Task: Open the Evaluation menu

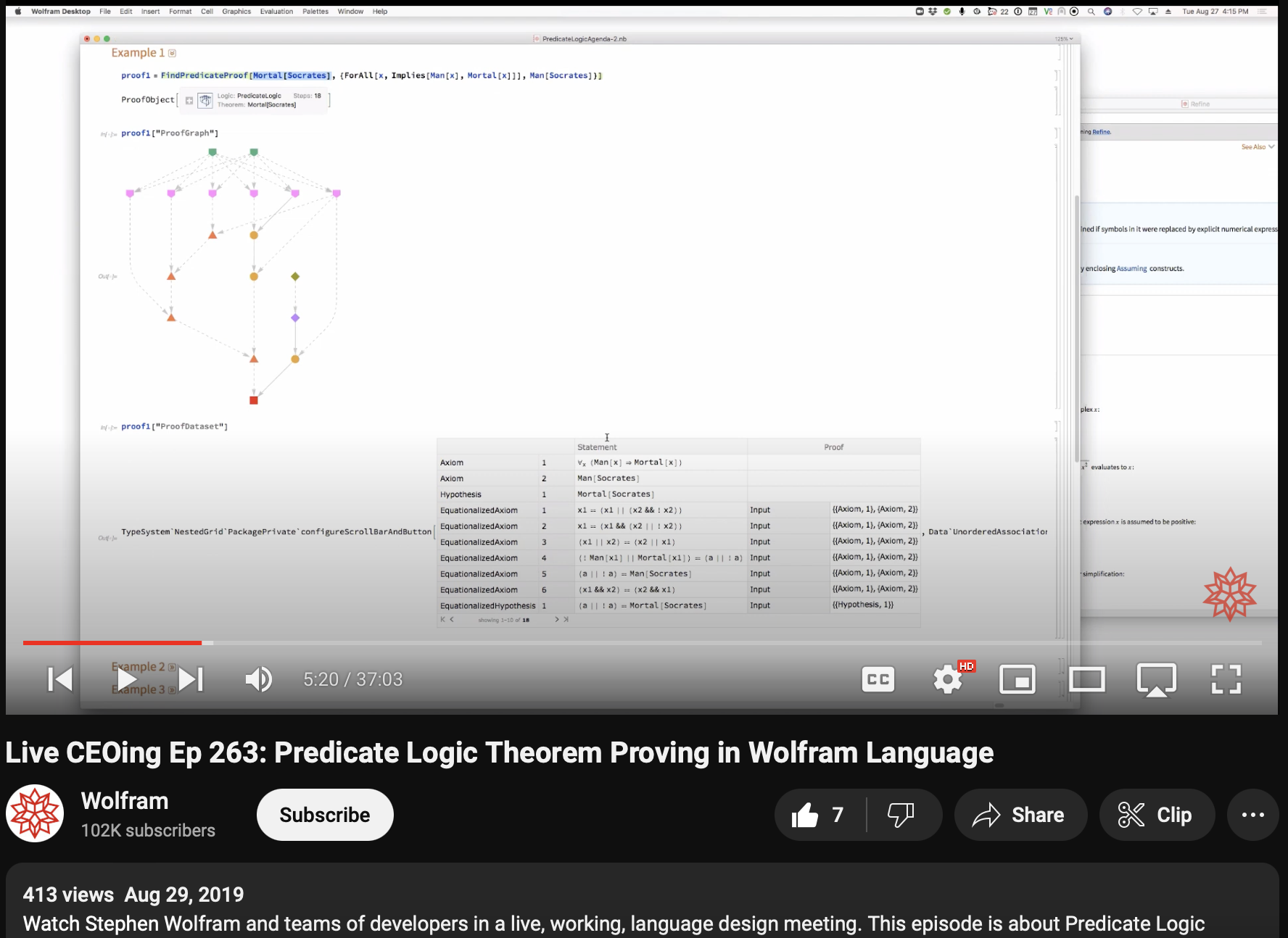Action: 277,12
